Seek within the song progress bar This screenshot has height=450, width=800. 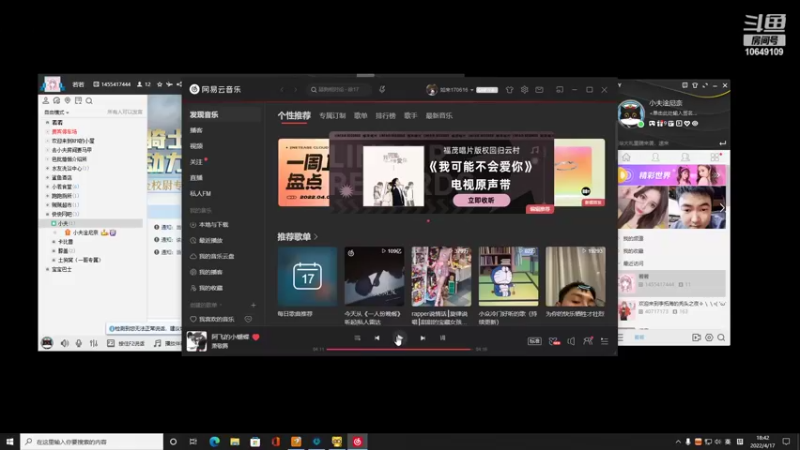[x=399, y=349]
